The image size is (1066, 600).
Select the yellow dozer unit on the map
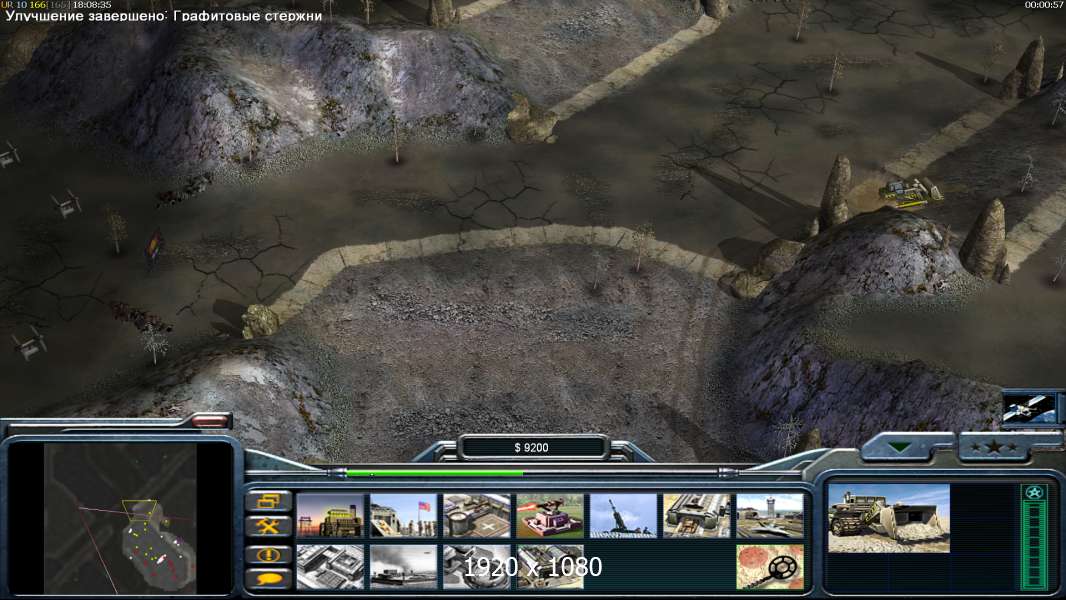(x=910, y=191)
